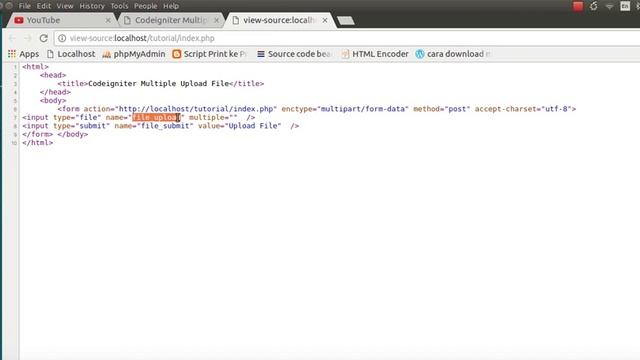Open the keyboard language indicator
The image size is (640, 360).
point(625,6)
